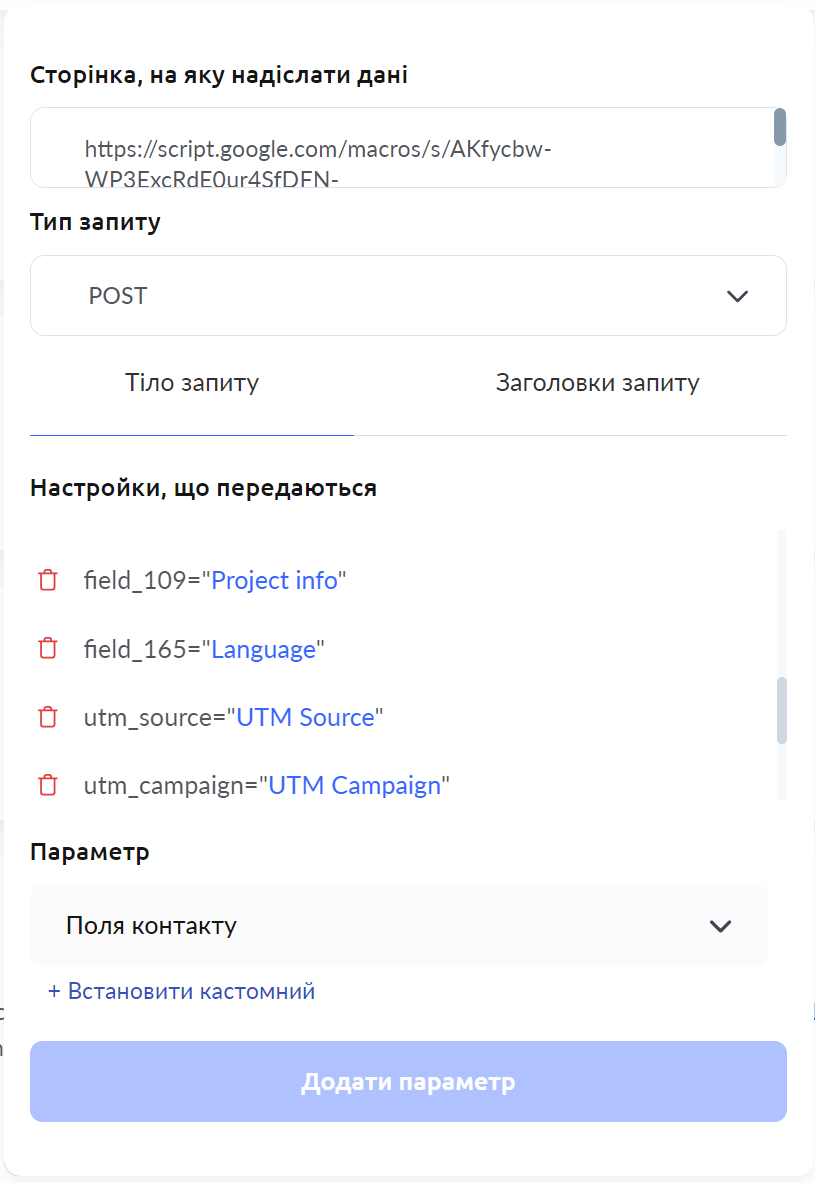815x1183 pixels.
Task: Click into the script.google.com URL field
Action: [401, 148]
